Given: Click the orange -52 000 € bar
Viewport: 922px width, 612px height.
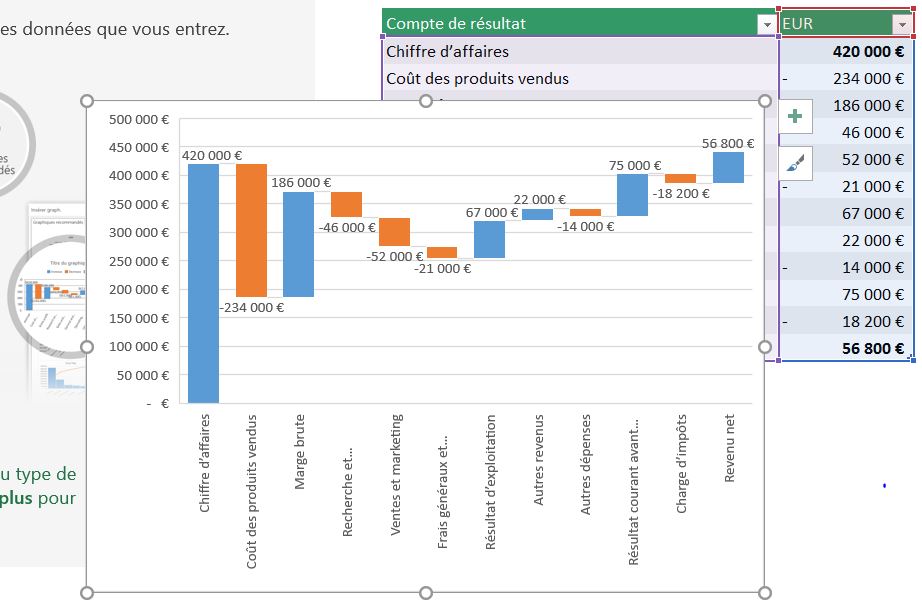Looking at the screenshot, I should pos(394,232).
